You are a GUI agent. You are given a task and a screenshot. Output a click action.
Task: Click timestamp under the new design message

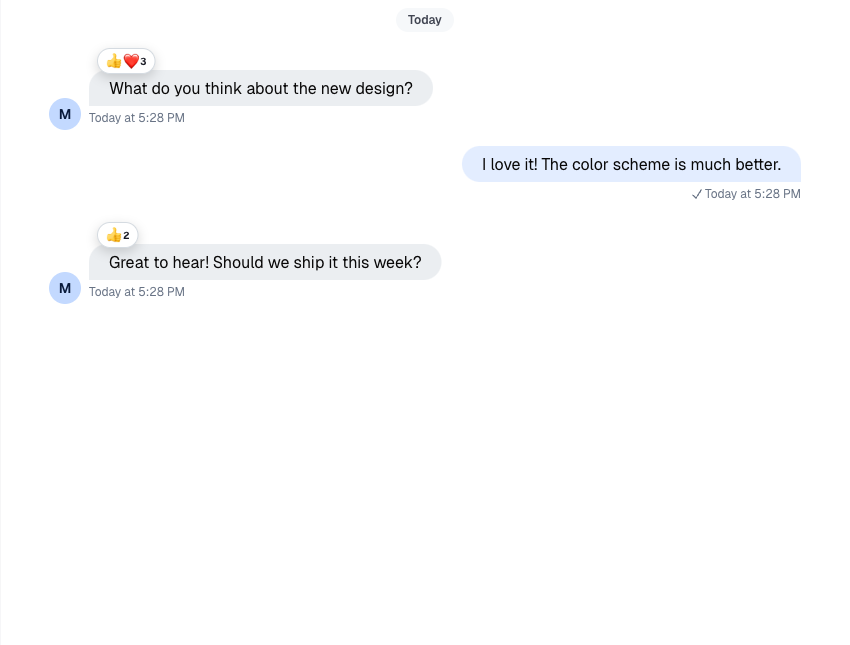click(x=137, y=118)
